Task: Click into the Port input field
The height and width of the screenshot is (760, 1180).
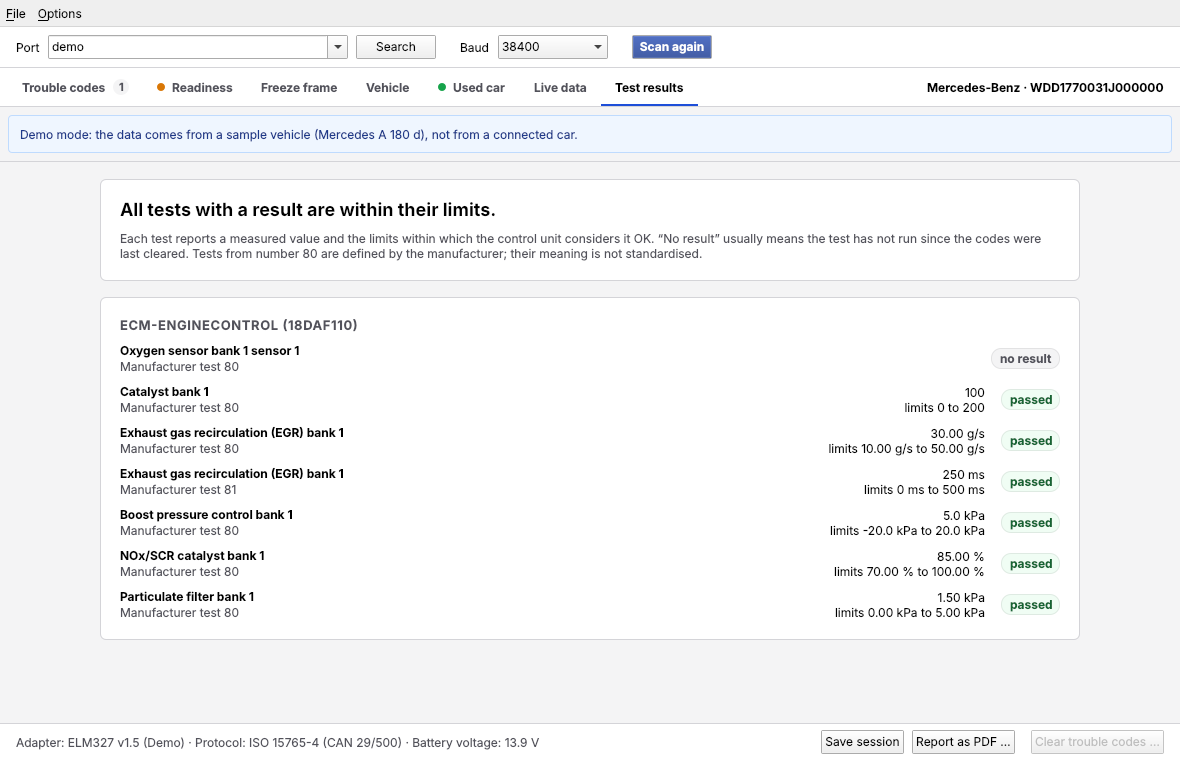Action: pos(187,47)
